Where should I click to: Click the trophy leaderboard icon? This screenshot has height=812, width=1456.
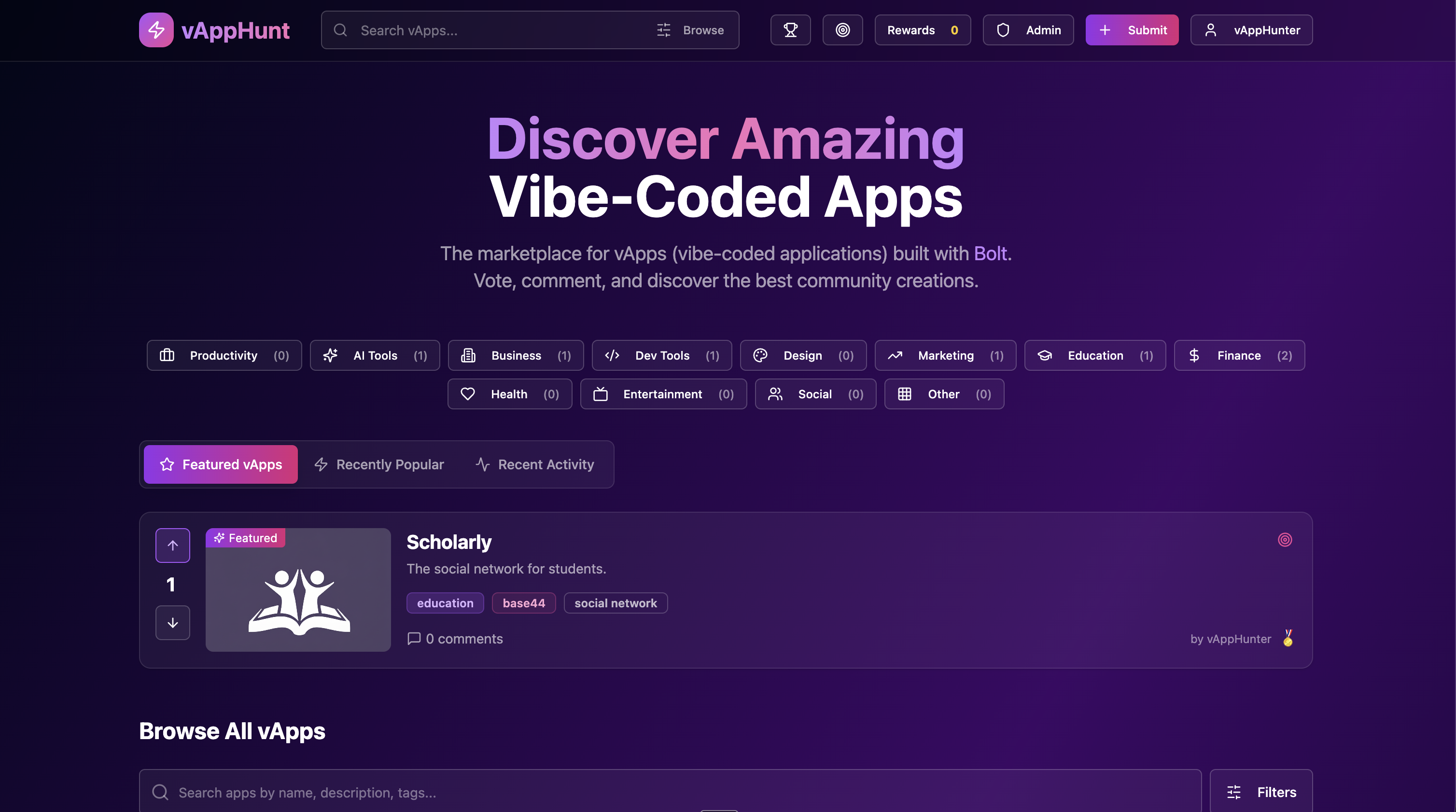[x=790, y=30]
